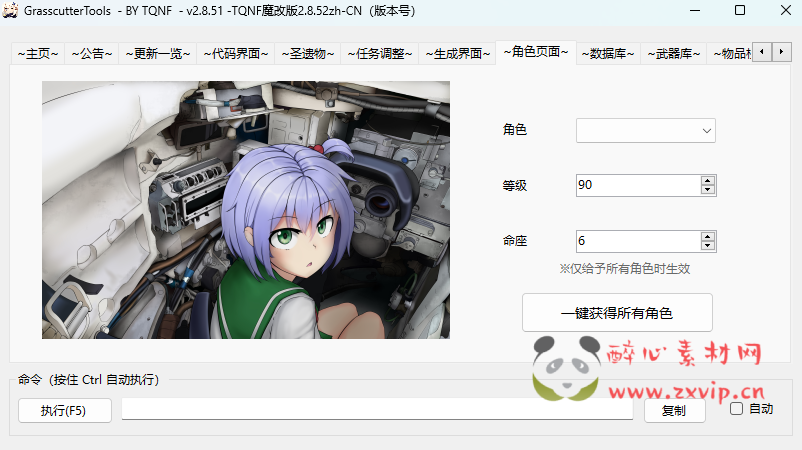Open the ~更新一览~ tab
802x450 pixels.
pyautogui.click(x=158, y=54)
